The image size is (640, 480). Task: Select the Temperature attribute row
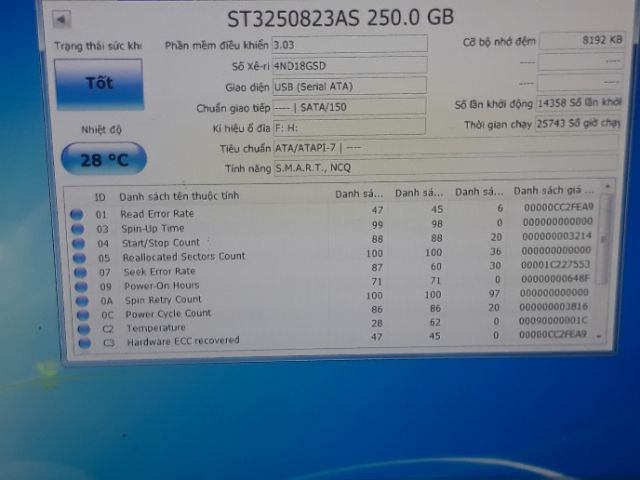(x=332, y=325)
